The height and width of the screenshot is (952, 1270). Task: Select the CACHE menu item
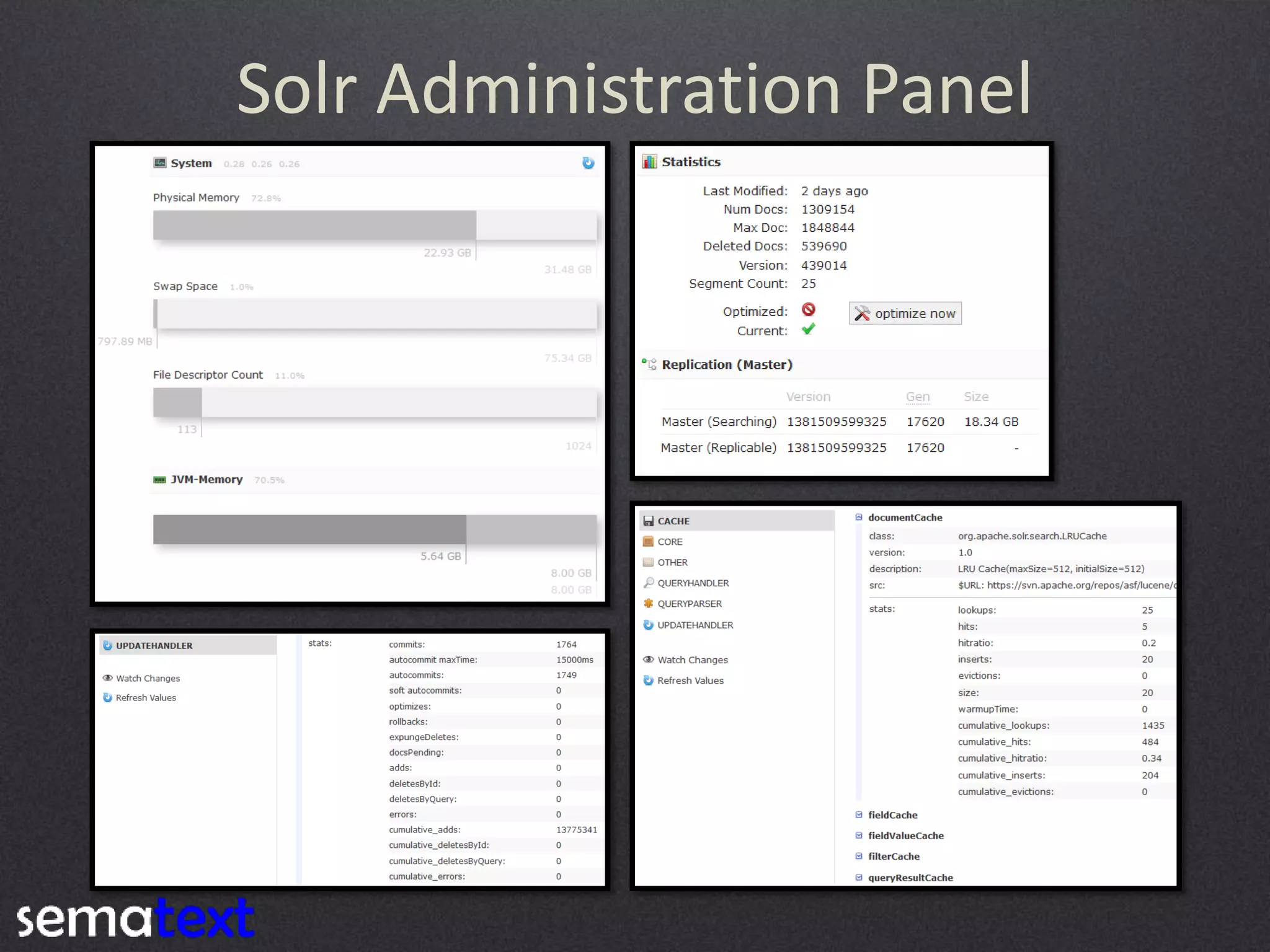pyautogui.click(x=737, y=521)
